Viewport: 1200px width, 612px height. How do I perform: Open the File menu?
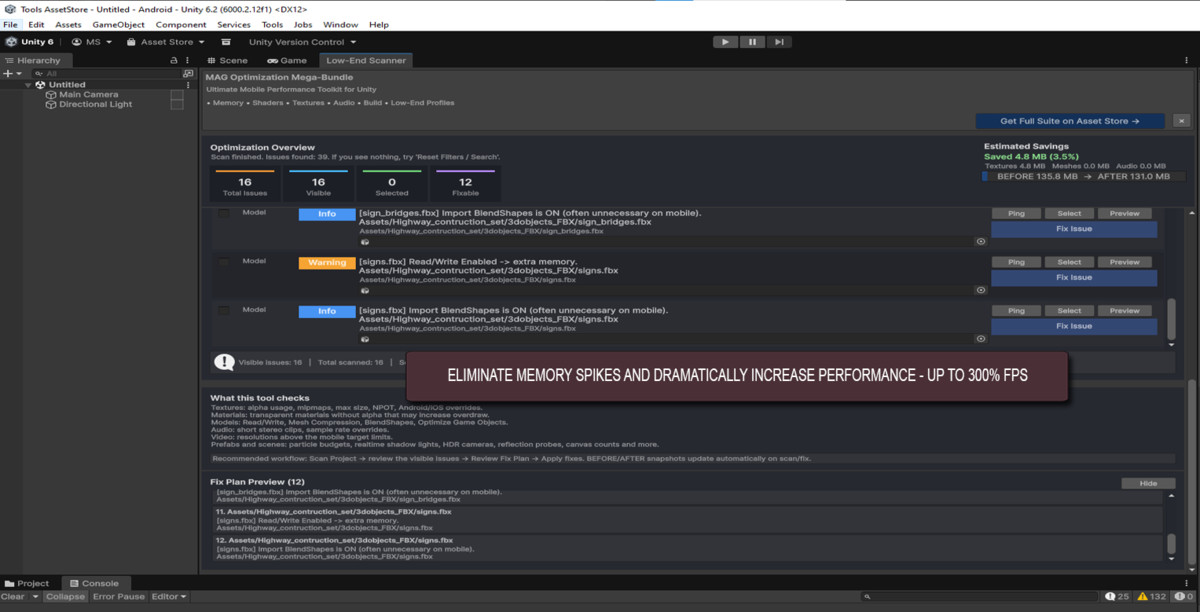(x=10, y=24)
